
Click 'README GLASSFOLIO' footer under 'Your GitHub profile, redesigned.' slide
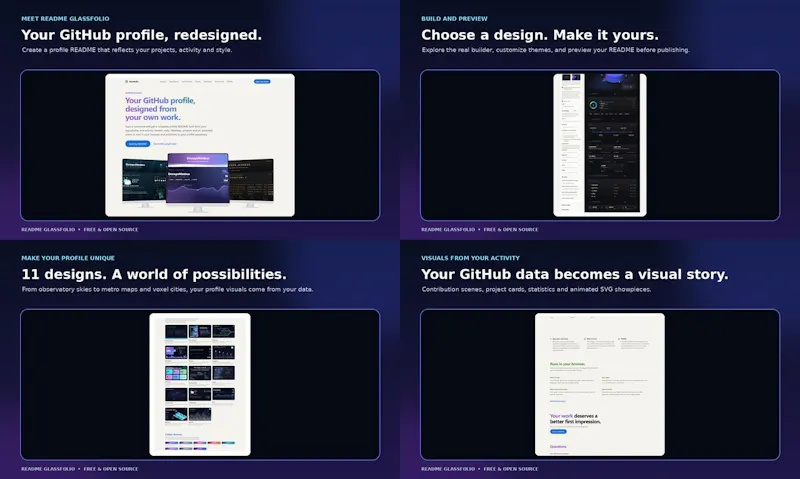tap(48, 230)
